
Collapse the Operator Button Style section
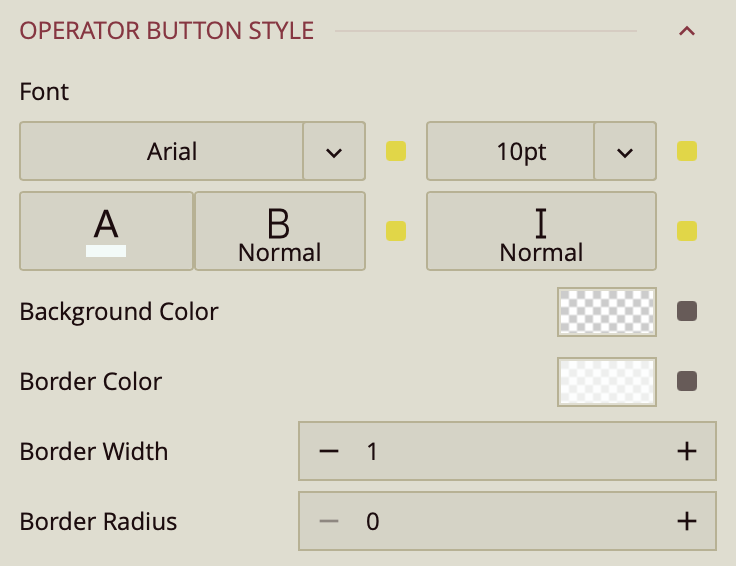point(686,31)
